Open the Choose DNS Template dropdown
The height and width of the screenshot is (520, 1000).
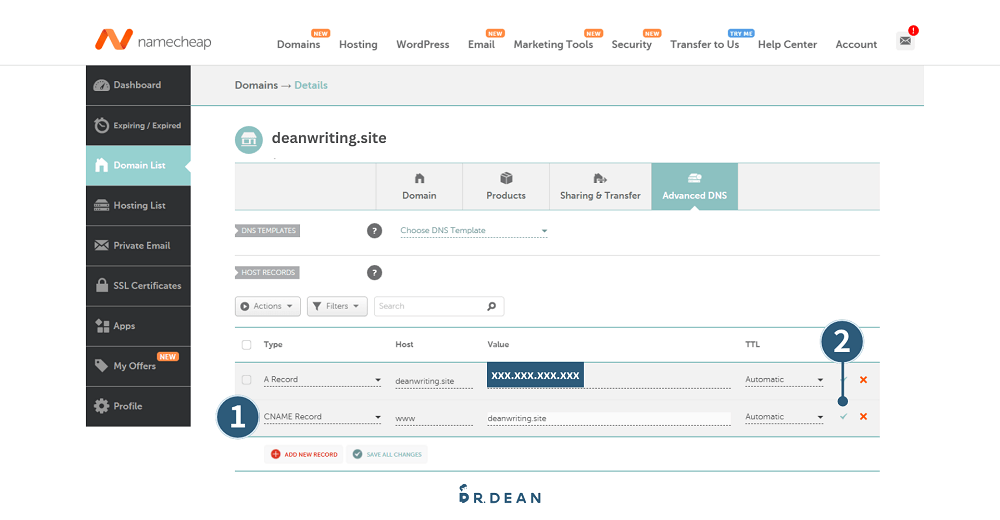click(473, 231)
